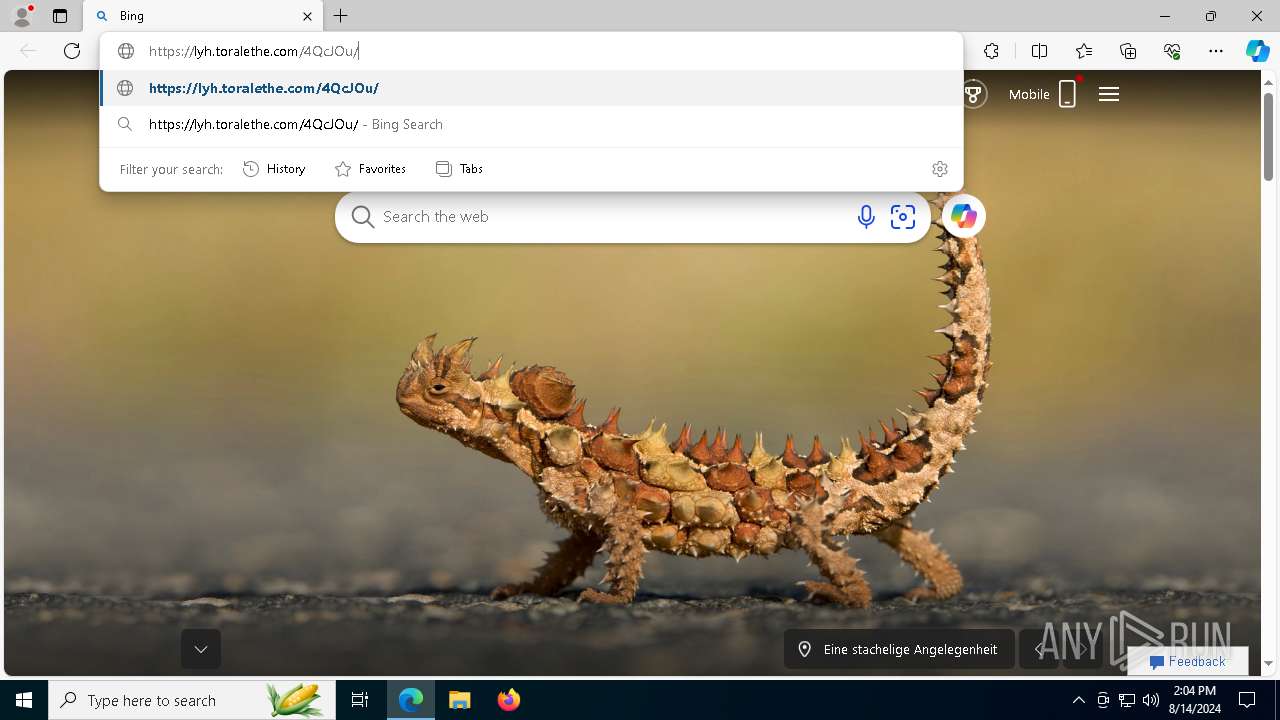Filter search by History

[274, 169]
